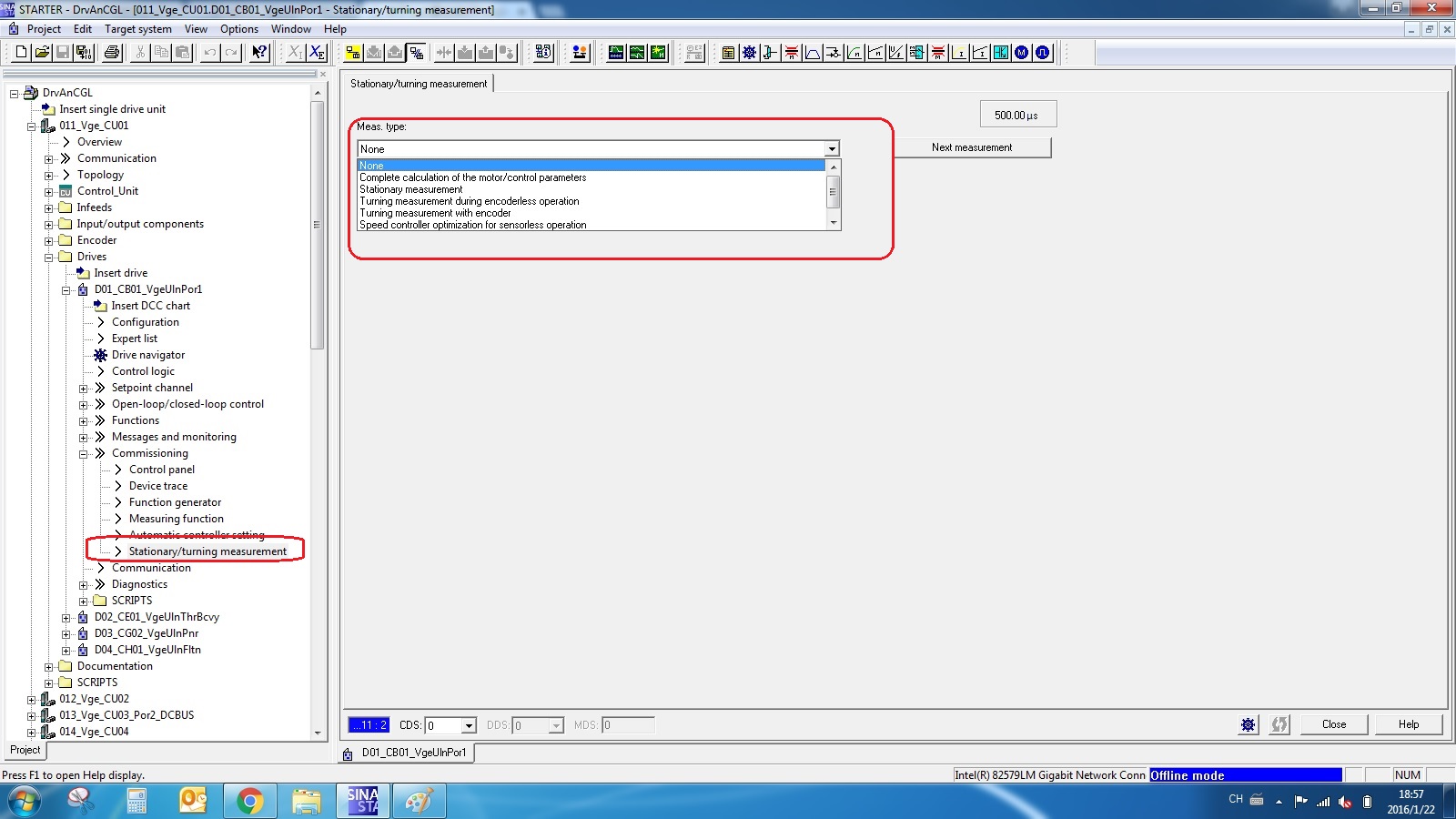The height and width of the screenshot is (819, 1456).
Task: Click the Meas. type list scrollbar down arrow
Action: (833, 223)
